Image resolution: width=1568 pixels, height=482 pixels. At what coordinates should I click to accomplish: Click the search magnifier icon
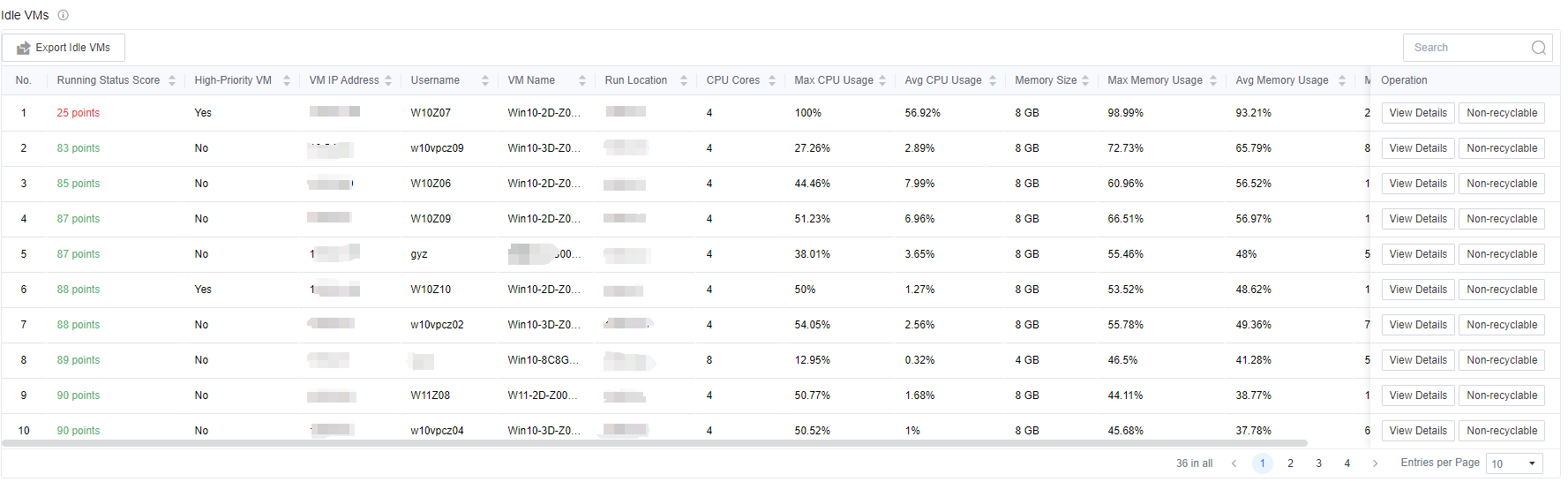click(x=1538, y=48)
